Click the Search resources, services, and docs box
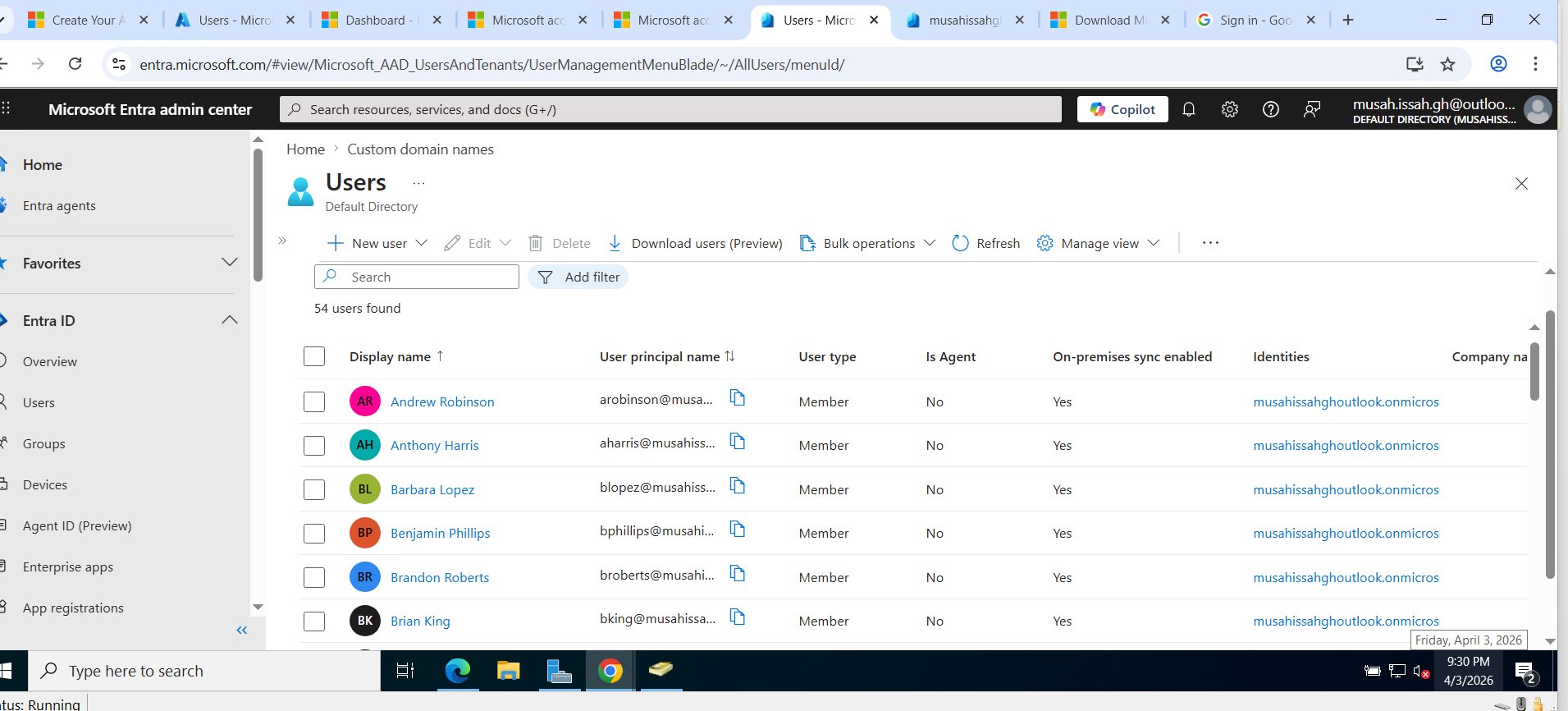The height and width of the screenshot is (711, 1568). pos(670,109)
